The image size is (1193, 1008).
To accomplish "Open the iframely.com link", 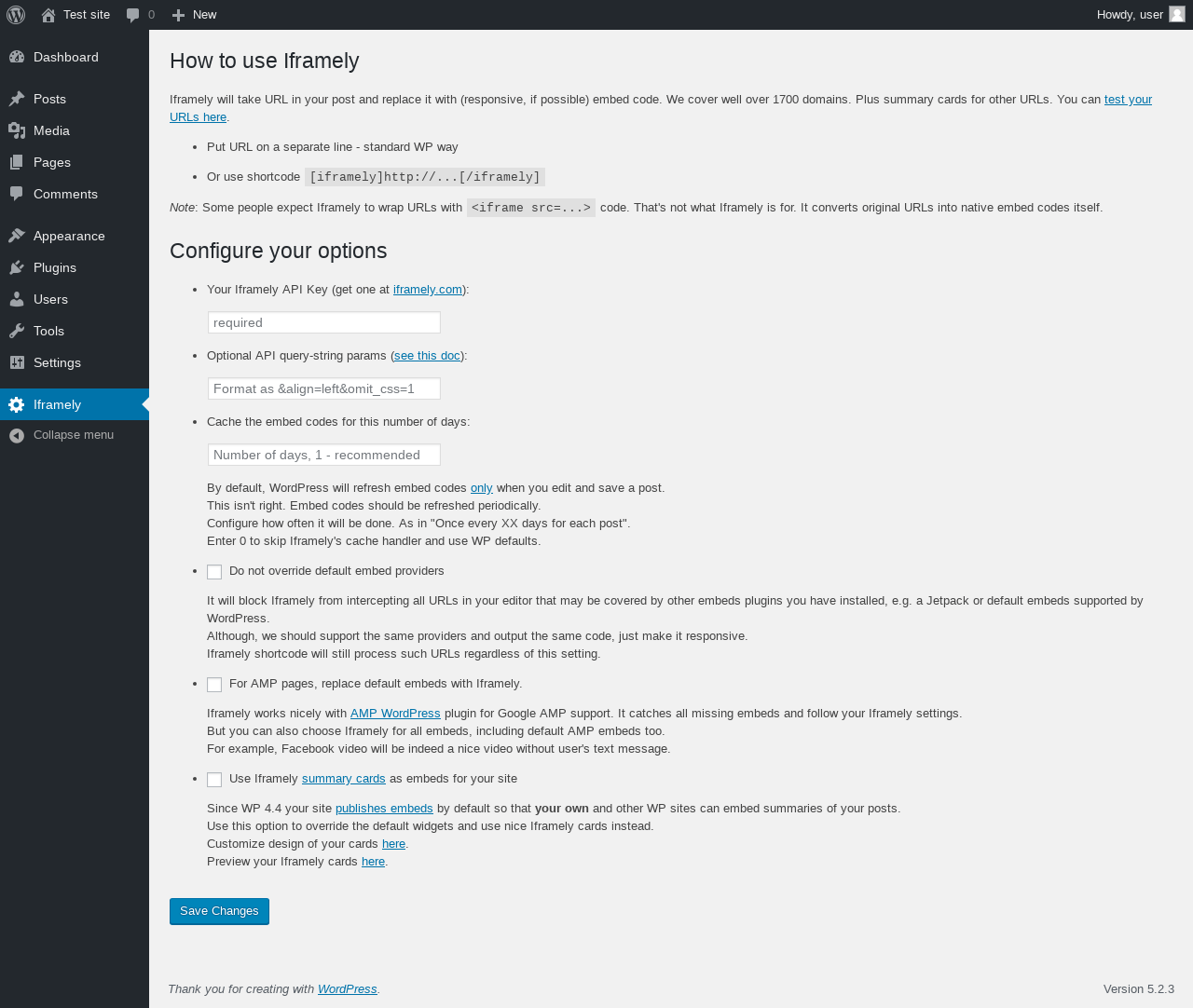I will tap(428, 290).
